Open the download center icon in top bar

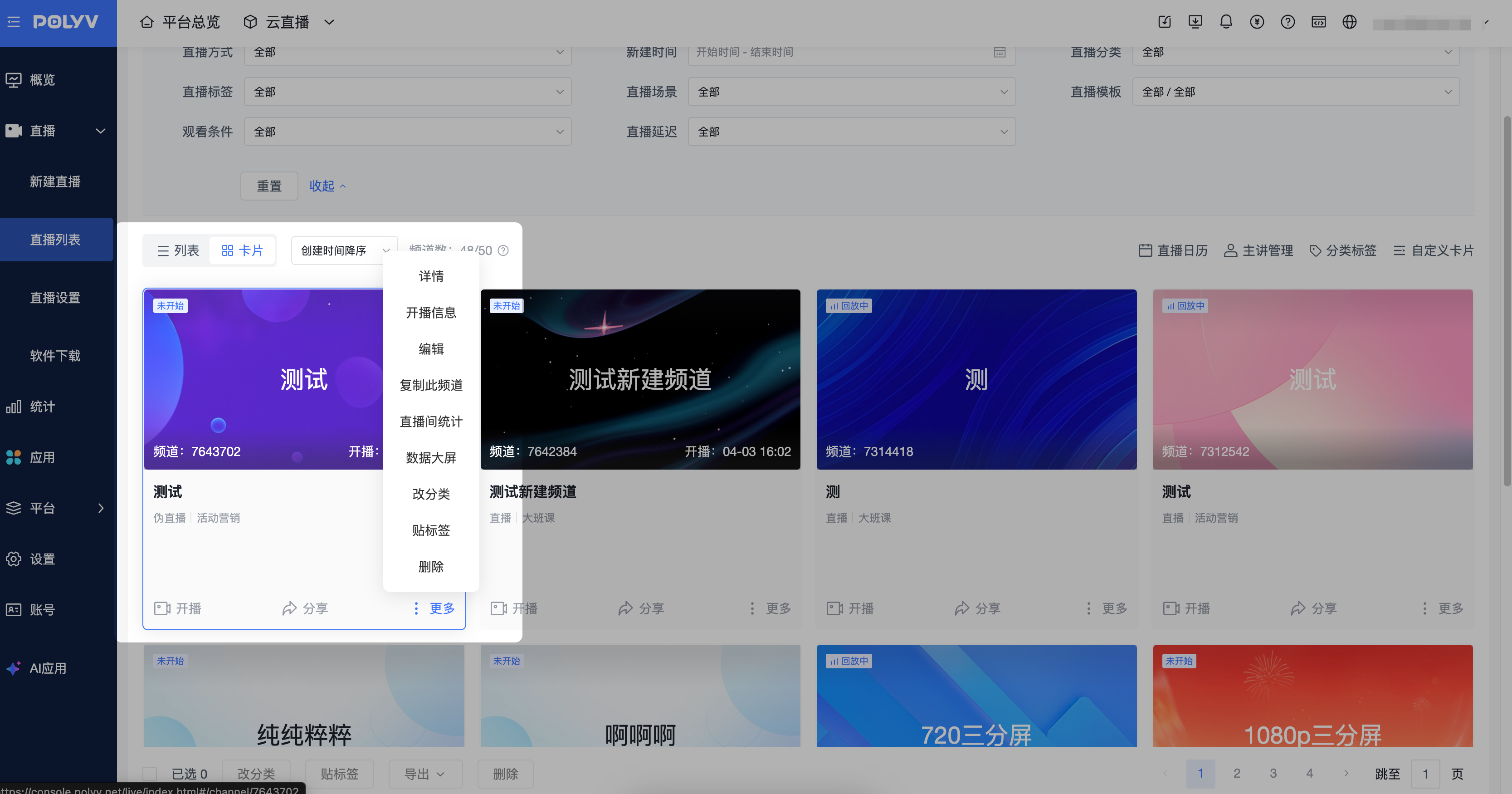click(x=1195, y=22)
